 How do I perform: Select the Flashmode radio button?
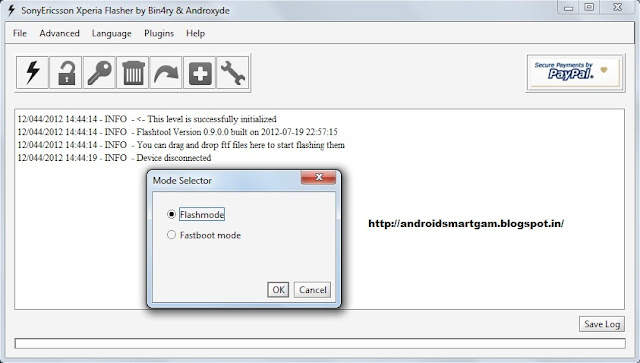[171, 214]
